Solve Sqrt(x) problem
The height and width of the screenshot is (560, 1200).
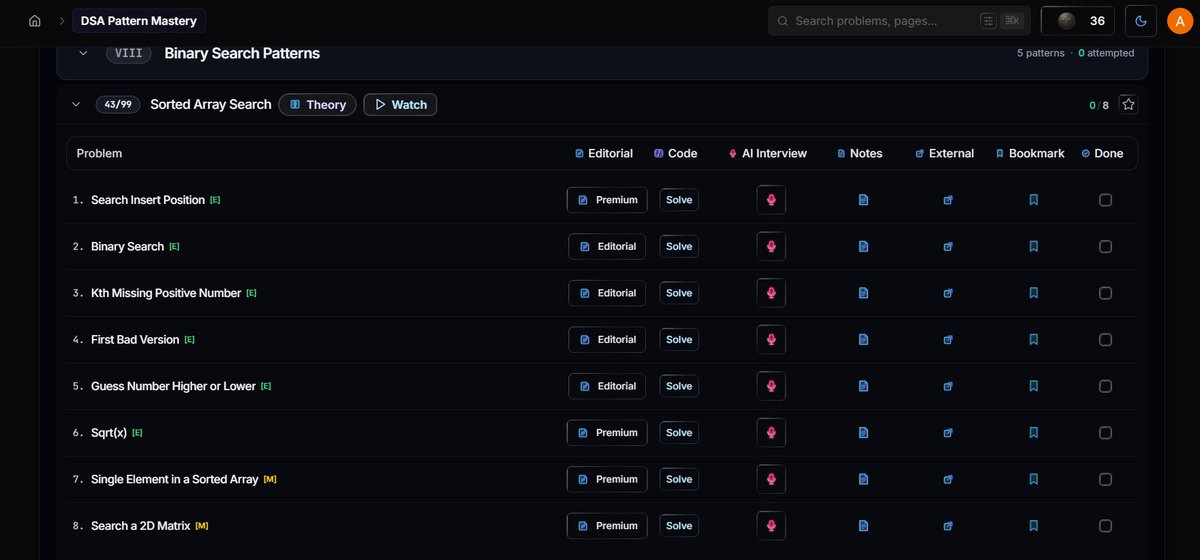679,432
